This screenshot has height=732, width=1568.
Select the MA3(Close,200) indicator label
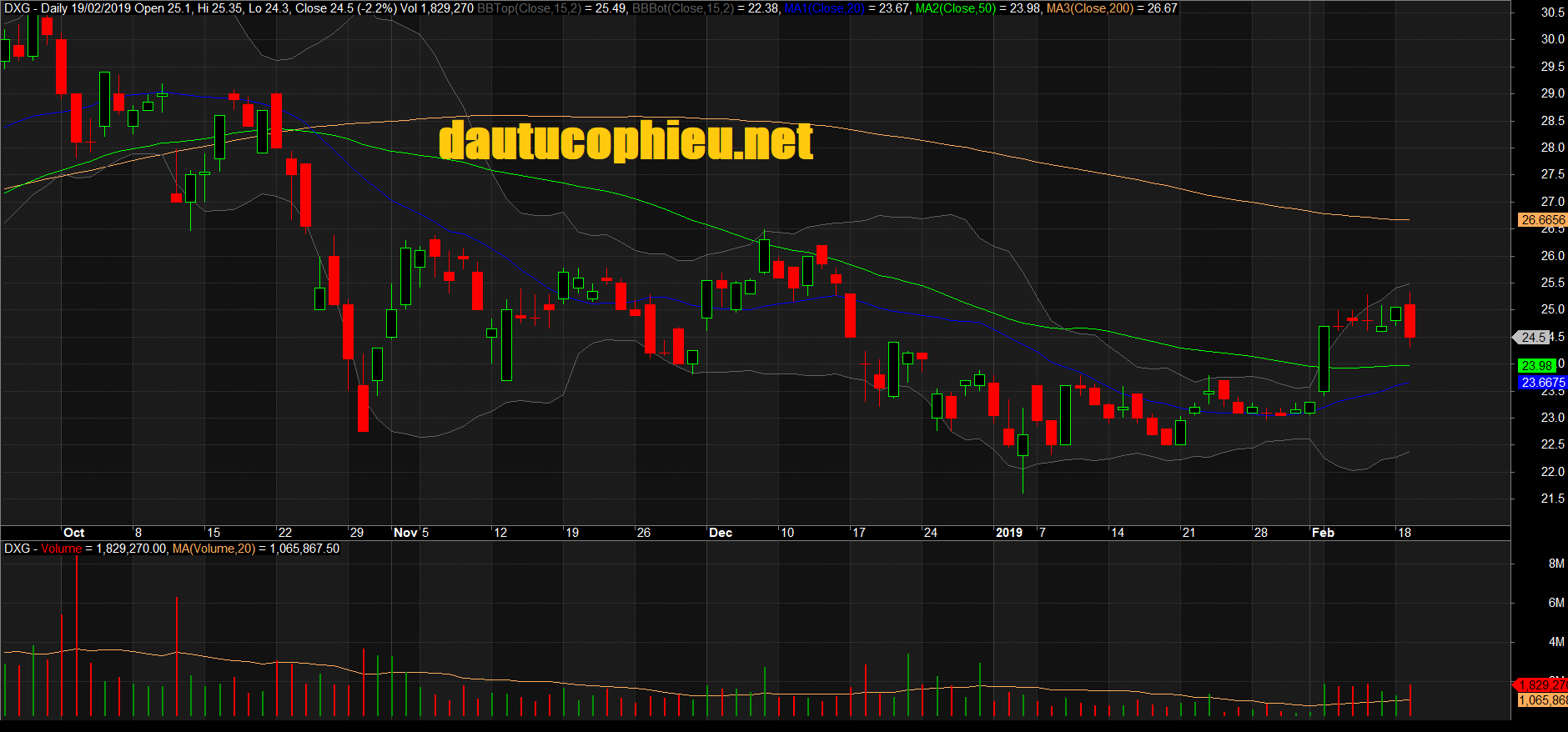(1089, 8)
